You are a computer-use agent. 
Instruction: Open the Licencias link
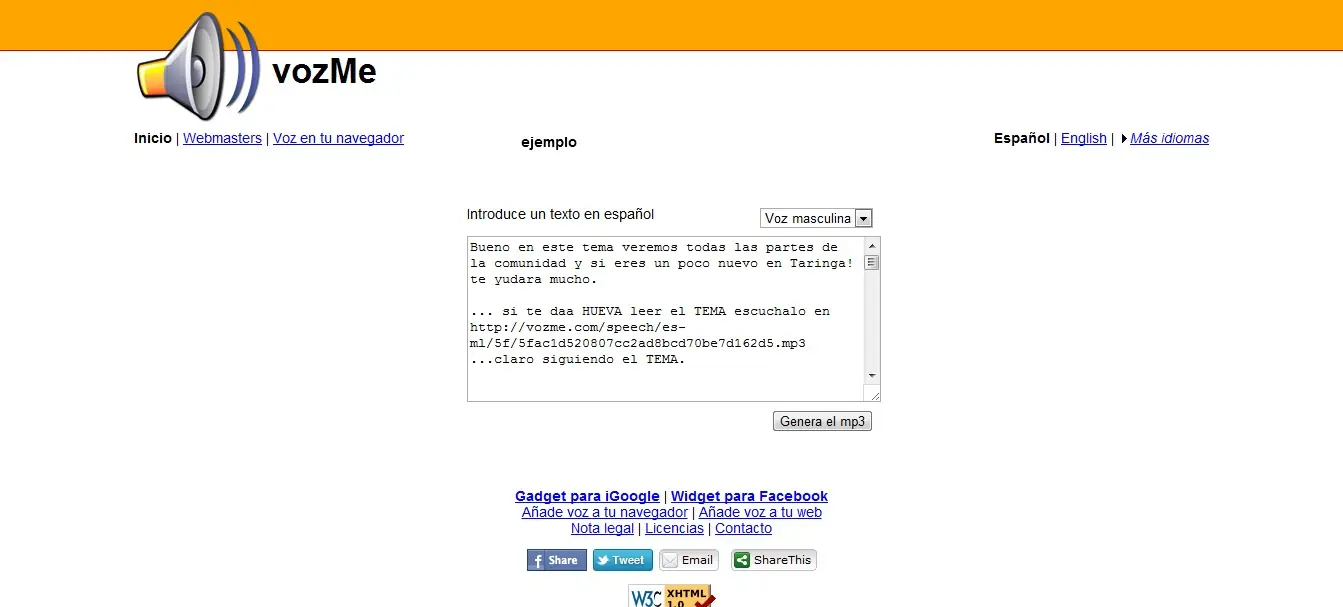pyautogui.click(x=674, y=528)
